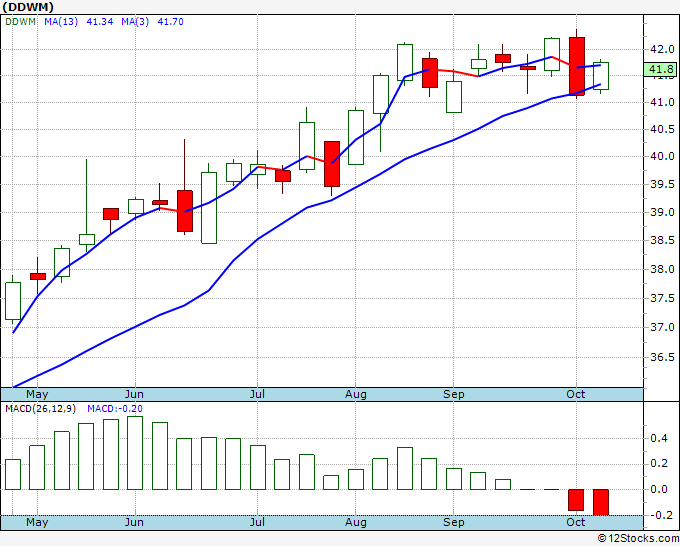The image size is (680, 546).
Task: Click Jun on the price chart axis
Action: [x=134, y=394]
